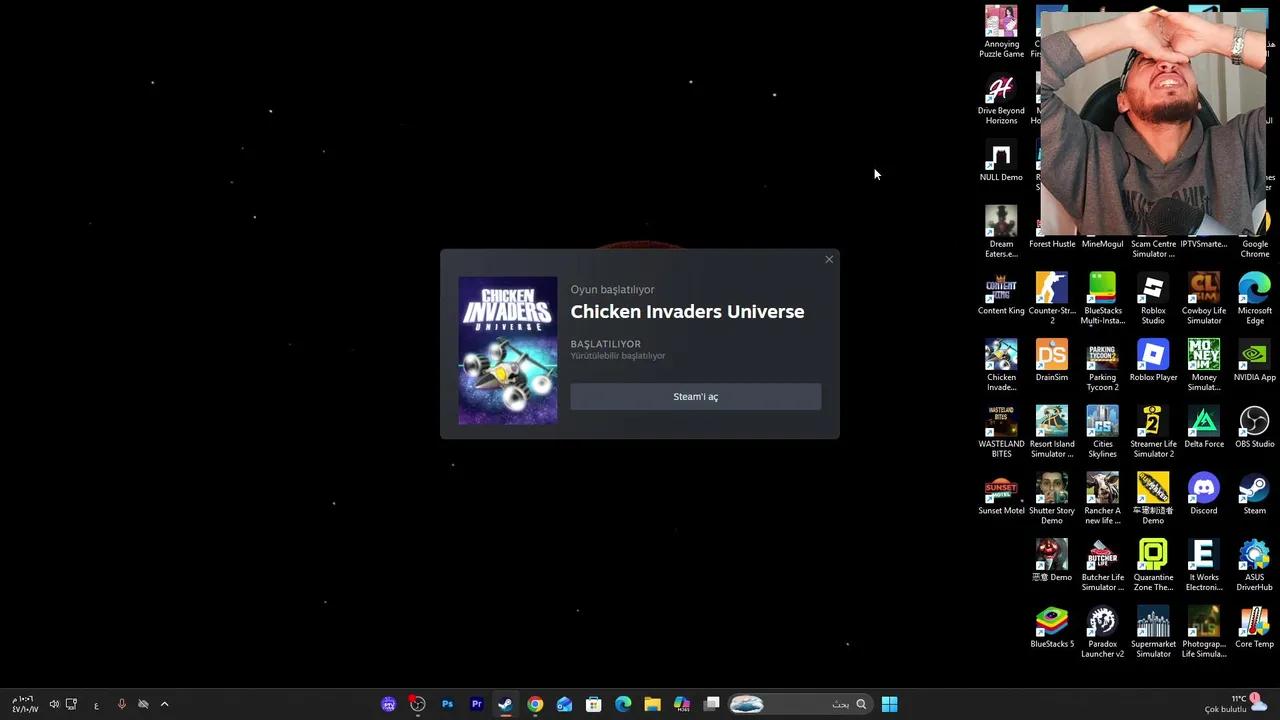
Task: Select the Forest Hustle desktop icon
Action: click(1052, 244)
